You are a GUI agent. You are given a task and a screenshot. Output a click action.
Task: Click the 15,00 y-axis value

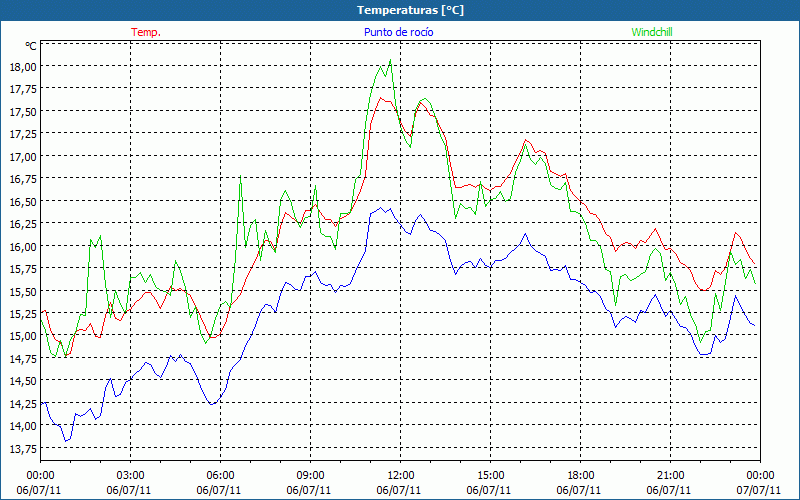pos(23,336)
